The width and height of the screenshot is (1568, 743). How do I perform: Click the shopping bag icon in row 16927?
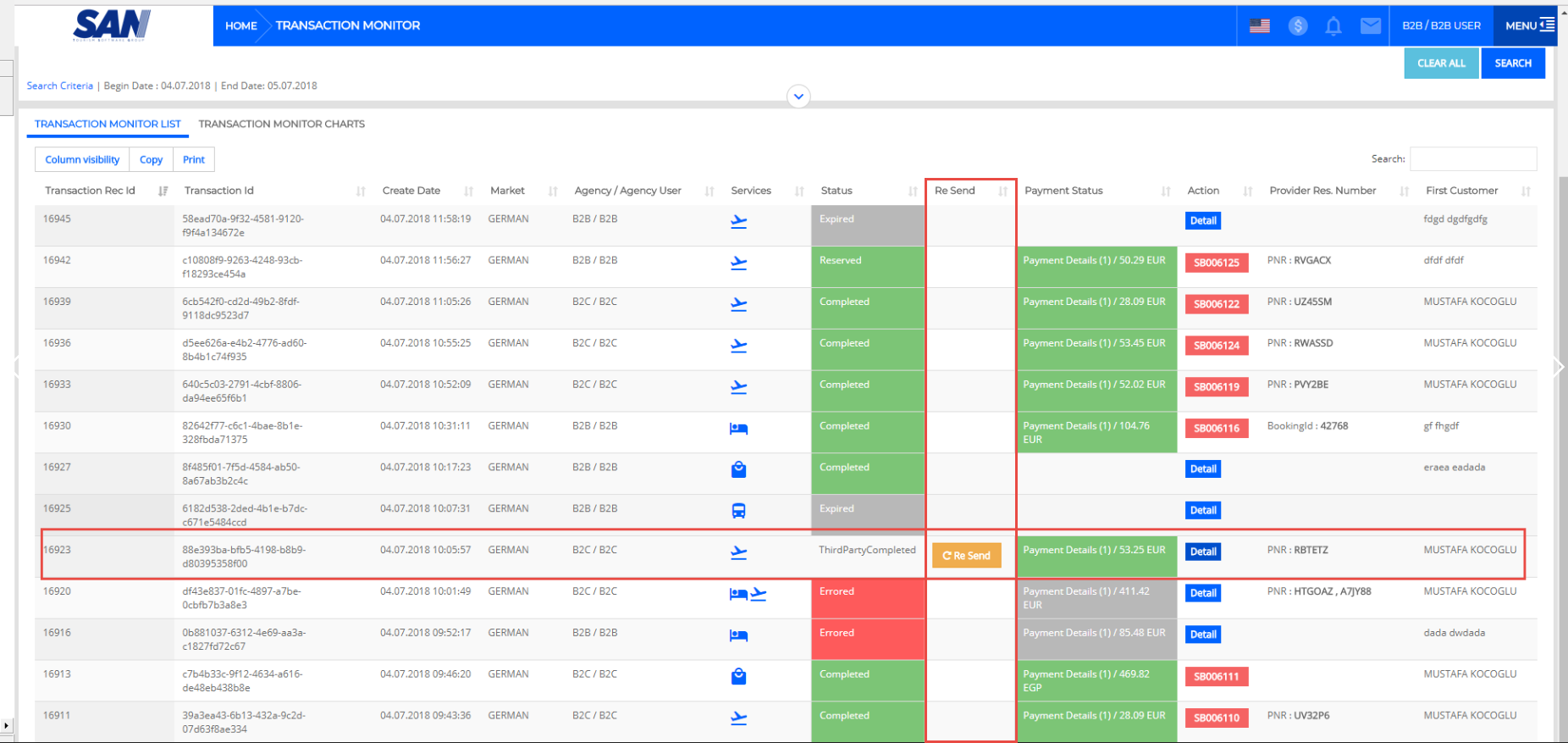tap(738, 469)
